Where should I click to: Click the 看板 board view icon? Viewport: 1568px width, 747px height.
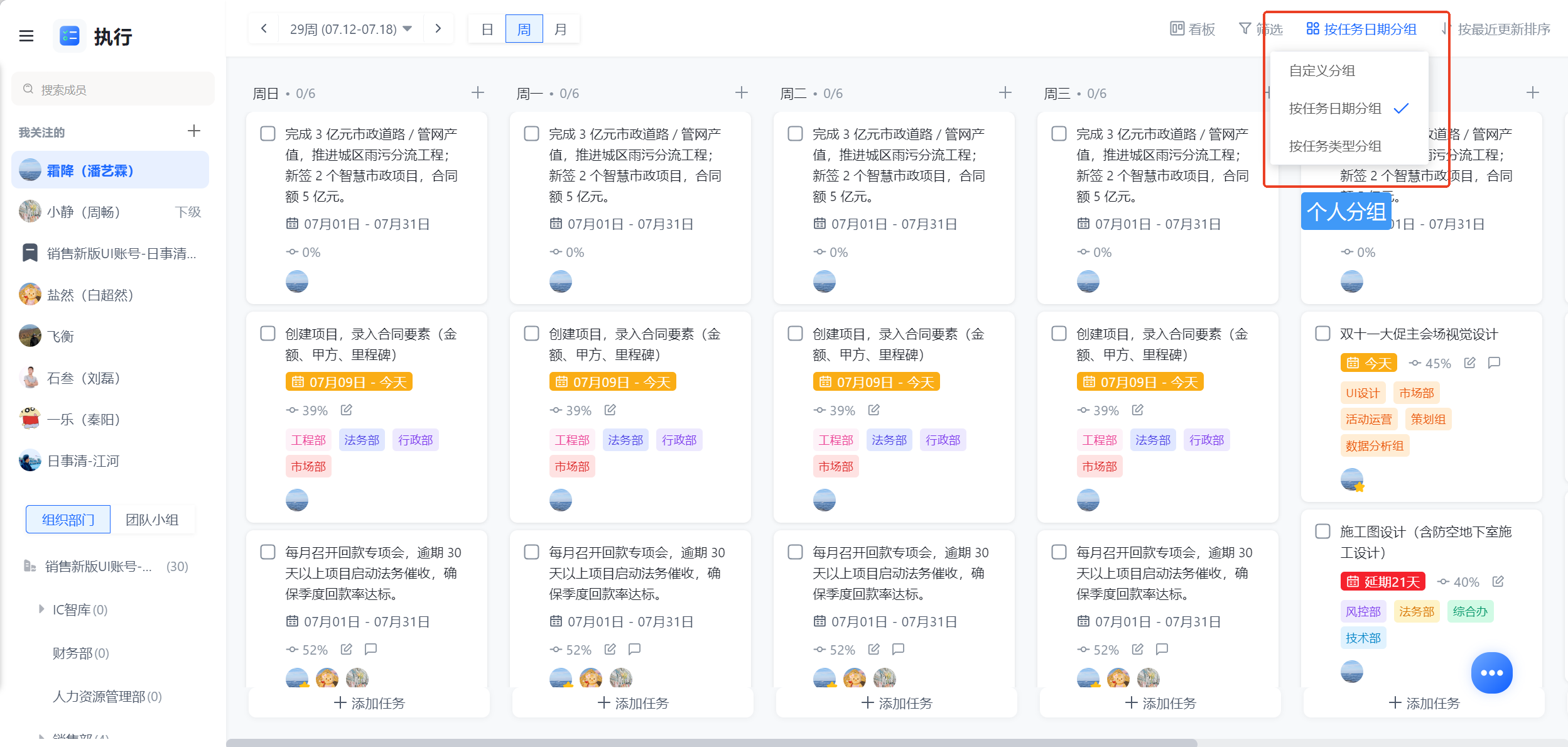tap(1177, 28)
